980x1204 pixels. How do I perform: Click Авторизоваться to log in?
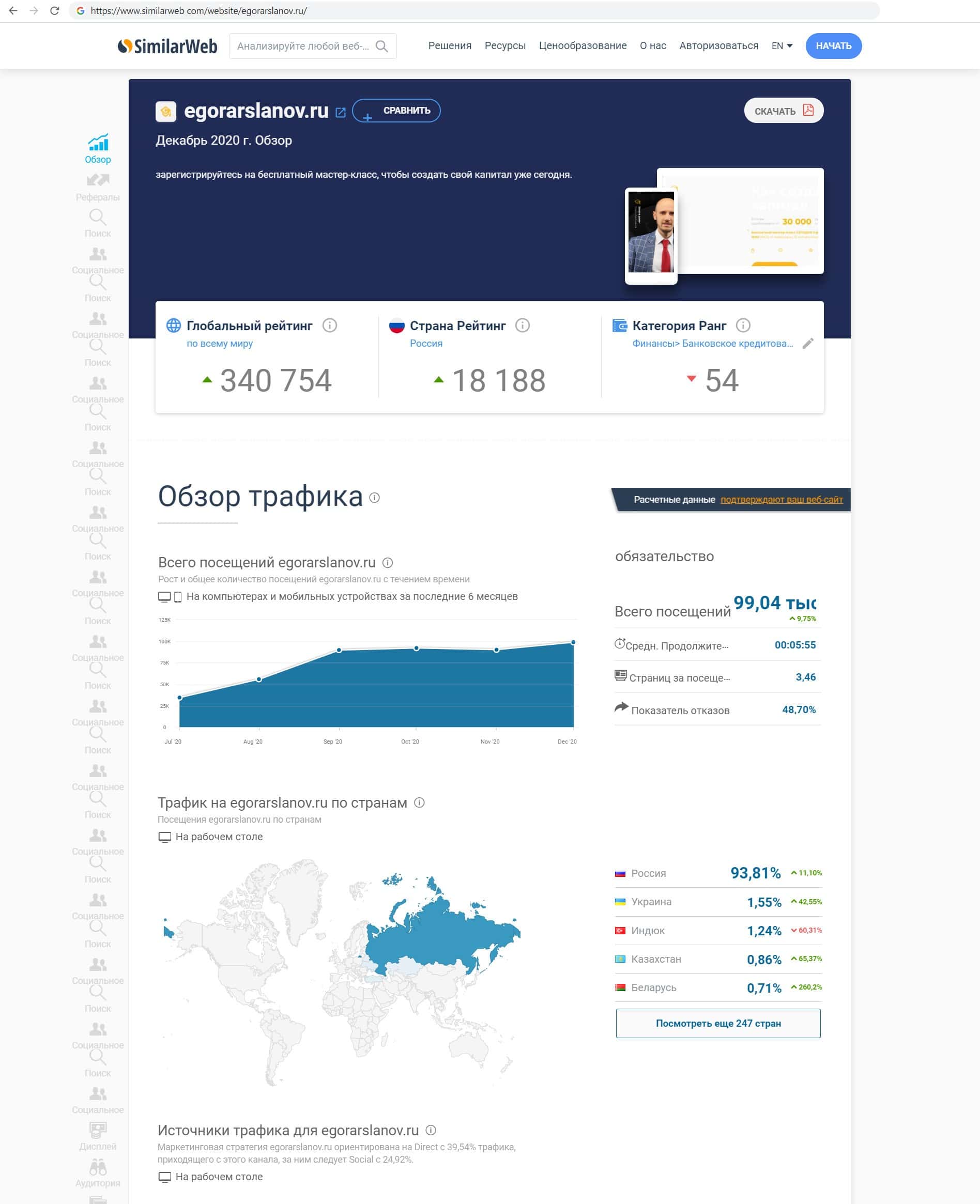tap(718, 45)
